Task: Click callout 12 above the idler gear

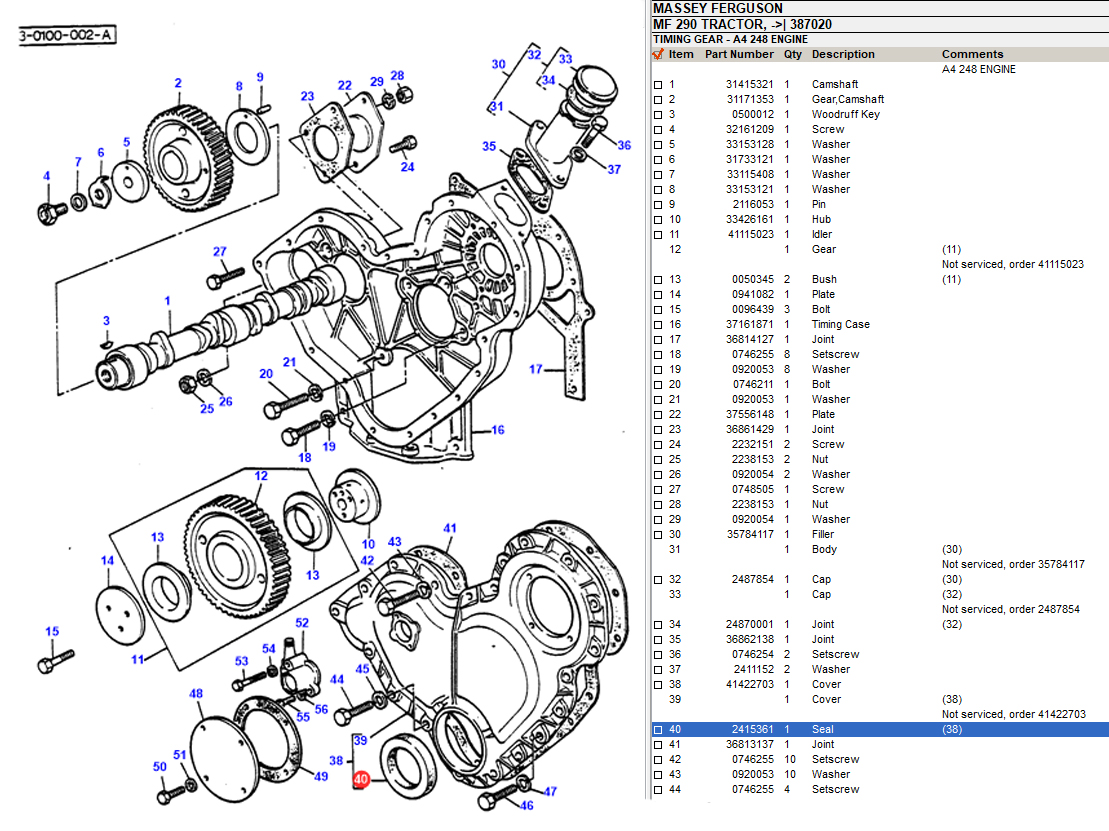Action: pos(261,476)
